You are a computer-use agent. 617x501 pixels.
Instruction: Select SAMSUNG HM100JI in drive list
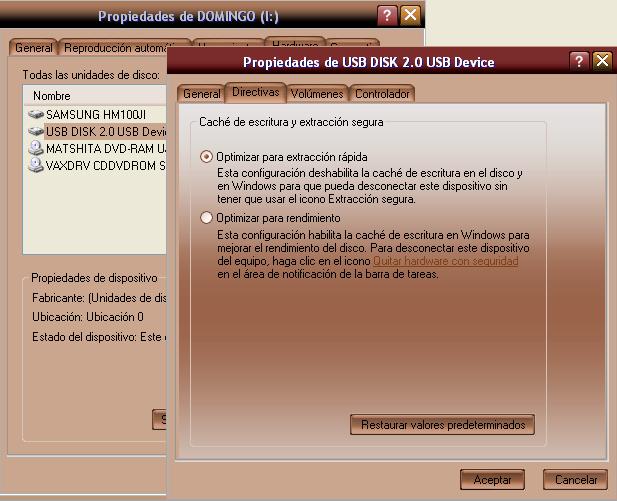click(96, 115)
